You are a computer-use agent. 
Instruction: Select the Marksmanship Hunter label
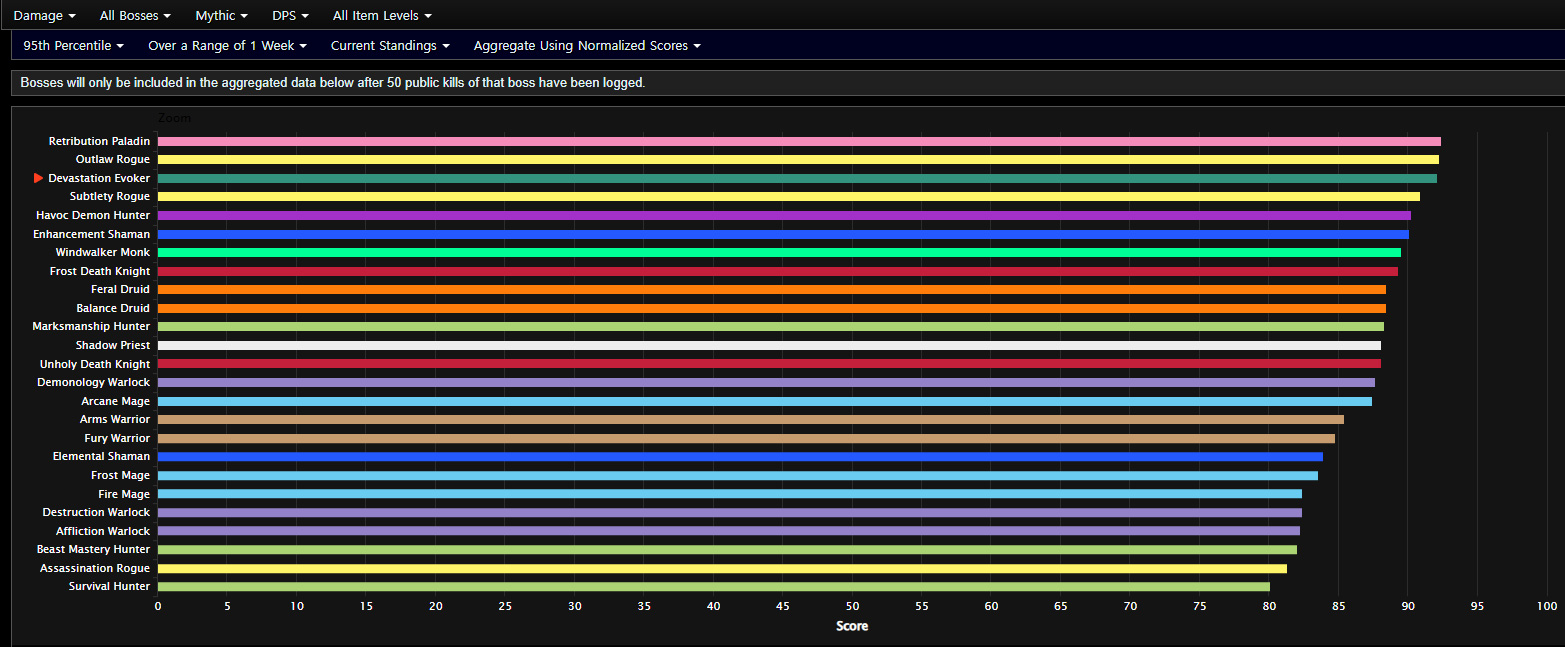(91, 327)
